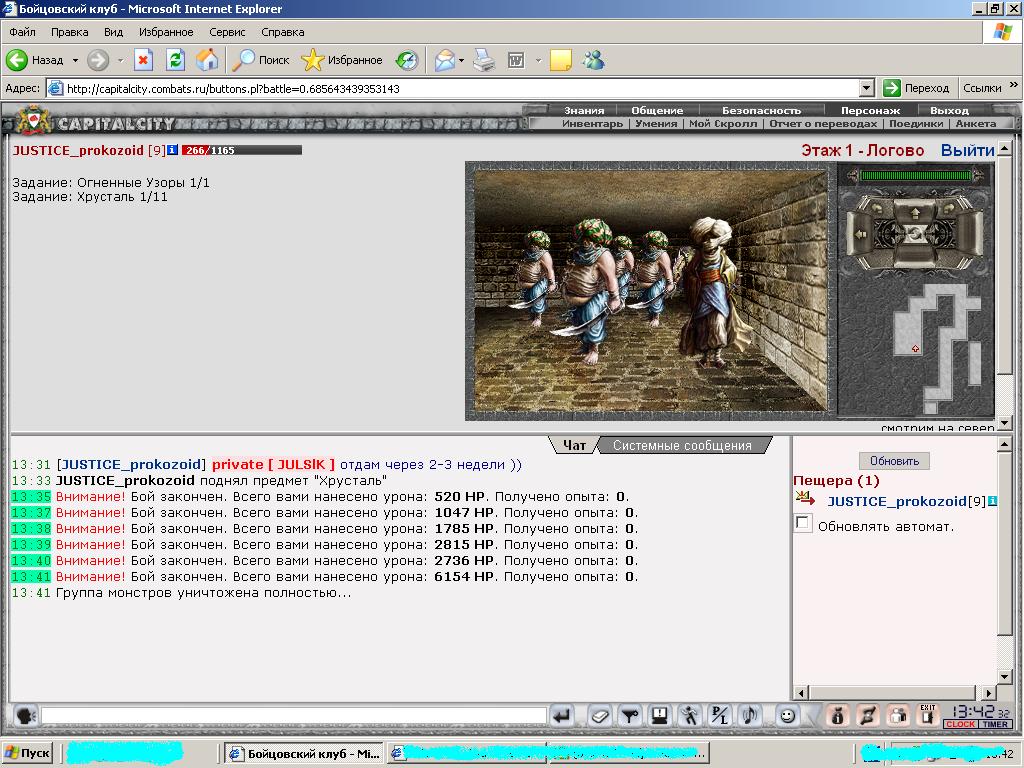
Task: Click IE Refresh toolbar button
Action: tap(175, 60)
